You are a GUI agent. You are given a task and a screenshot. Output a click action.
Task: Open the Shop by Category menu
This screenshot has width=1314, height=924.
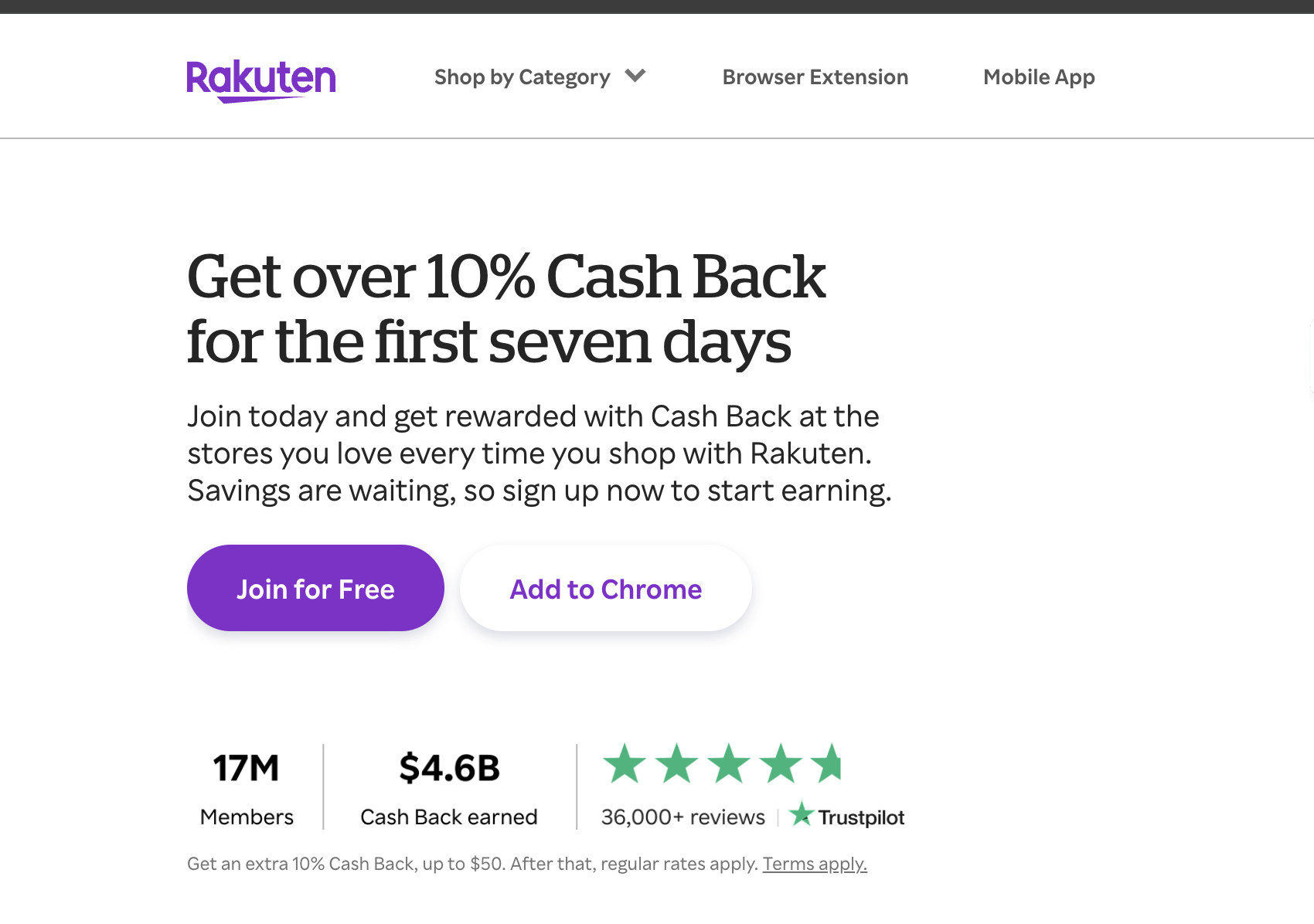pos(523,77)
